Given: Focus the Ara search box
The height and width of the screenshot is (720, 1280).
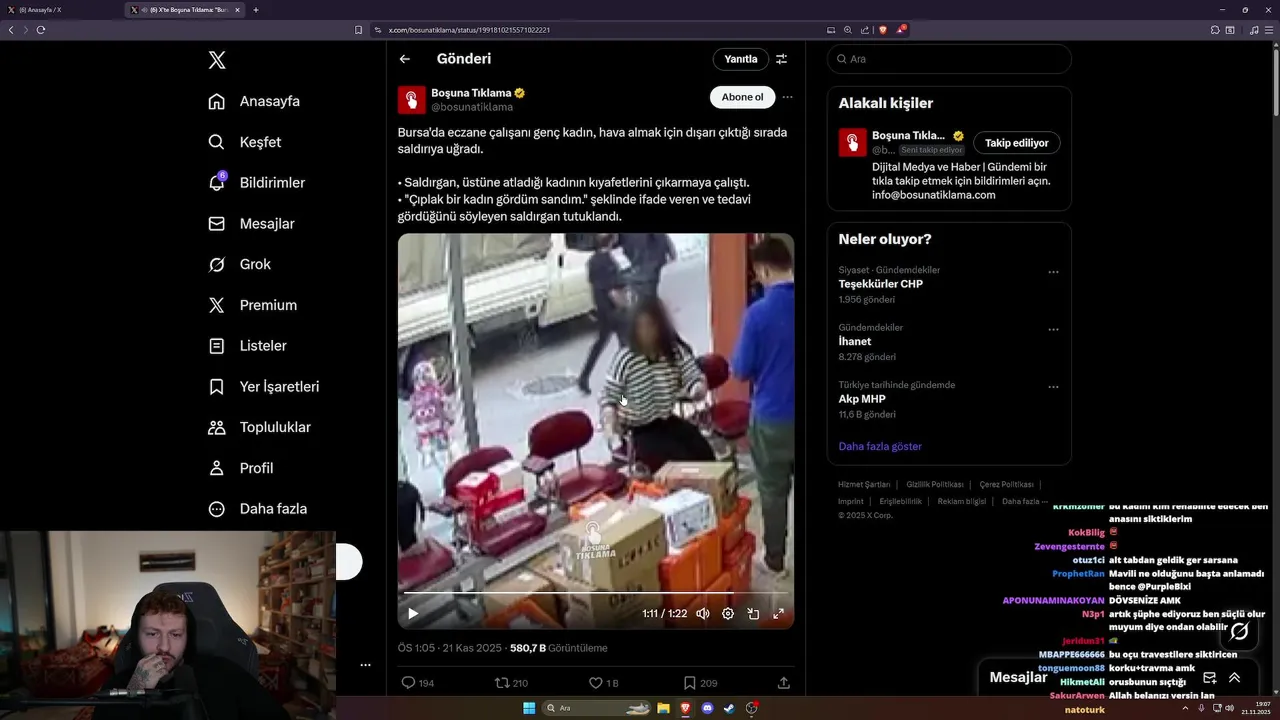Looking at the screenshot, I should click(x=949, y=59).
